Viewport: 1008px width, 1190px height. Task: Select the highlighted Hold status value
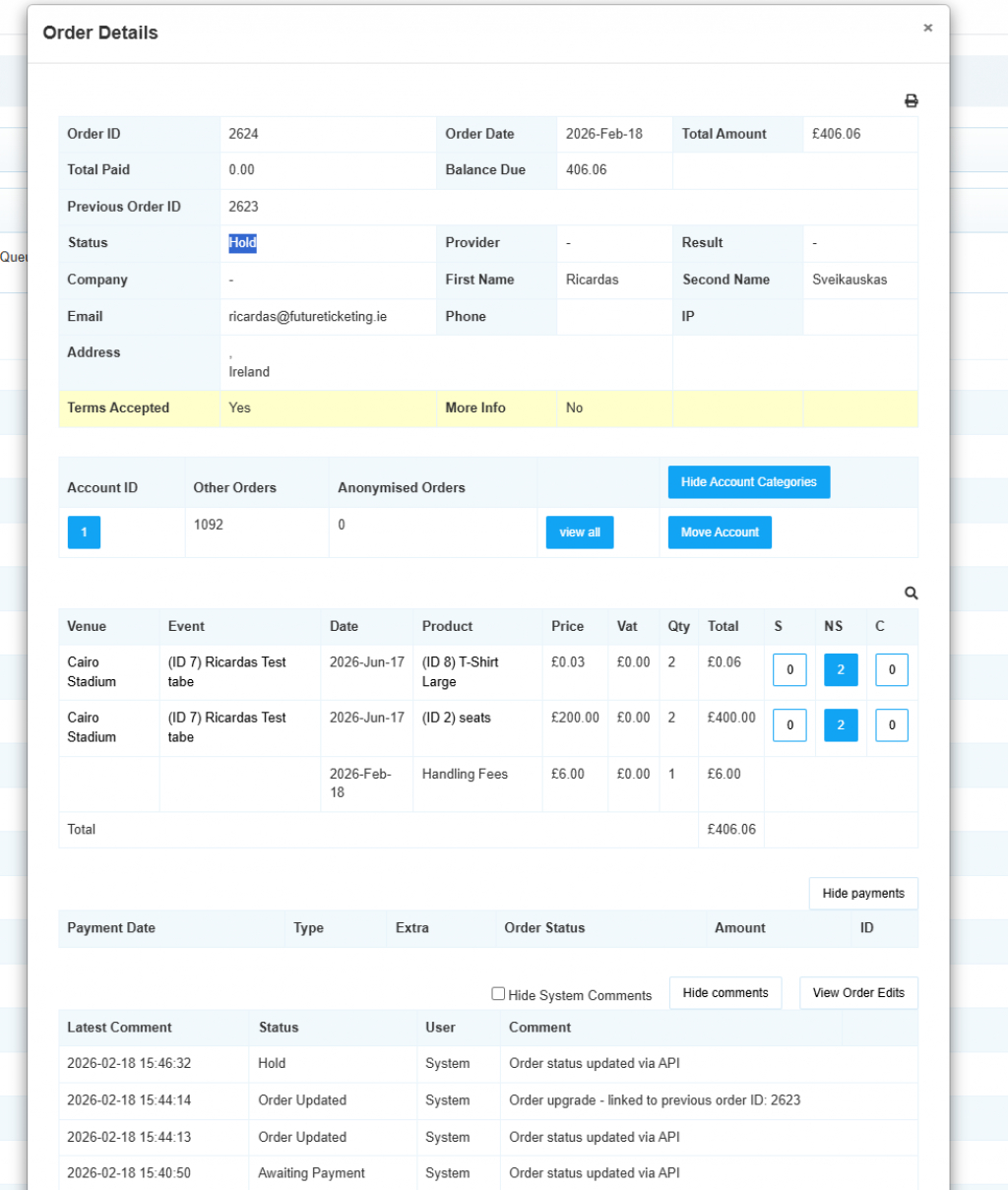pos(243,243)
